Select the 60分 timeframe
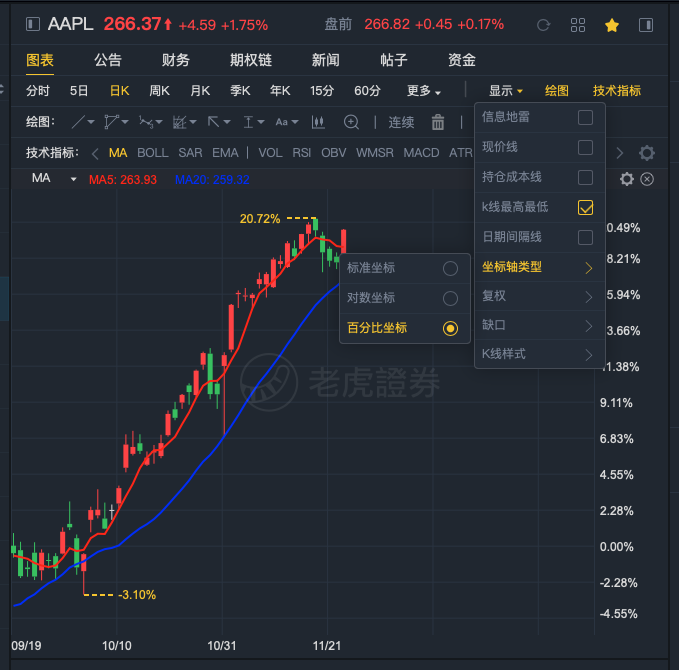The height and width of the screenshot is (670, 679). (x=367, y=91)
